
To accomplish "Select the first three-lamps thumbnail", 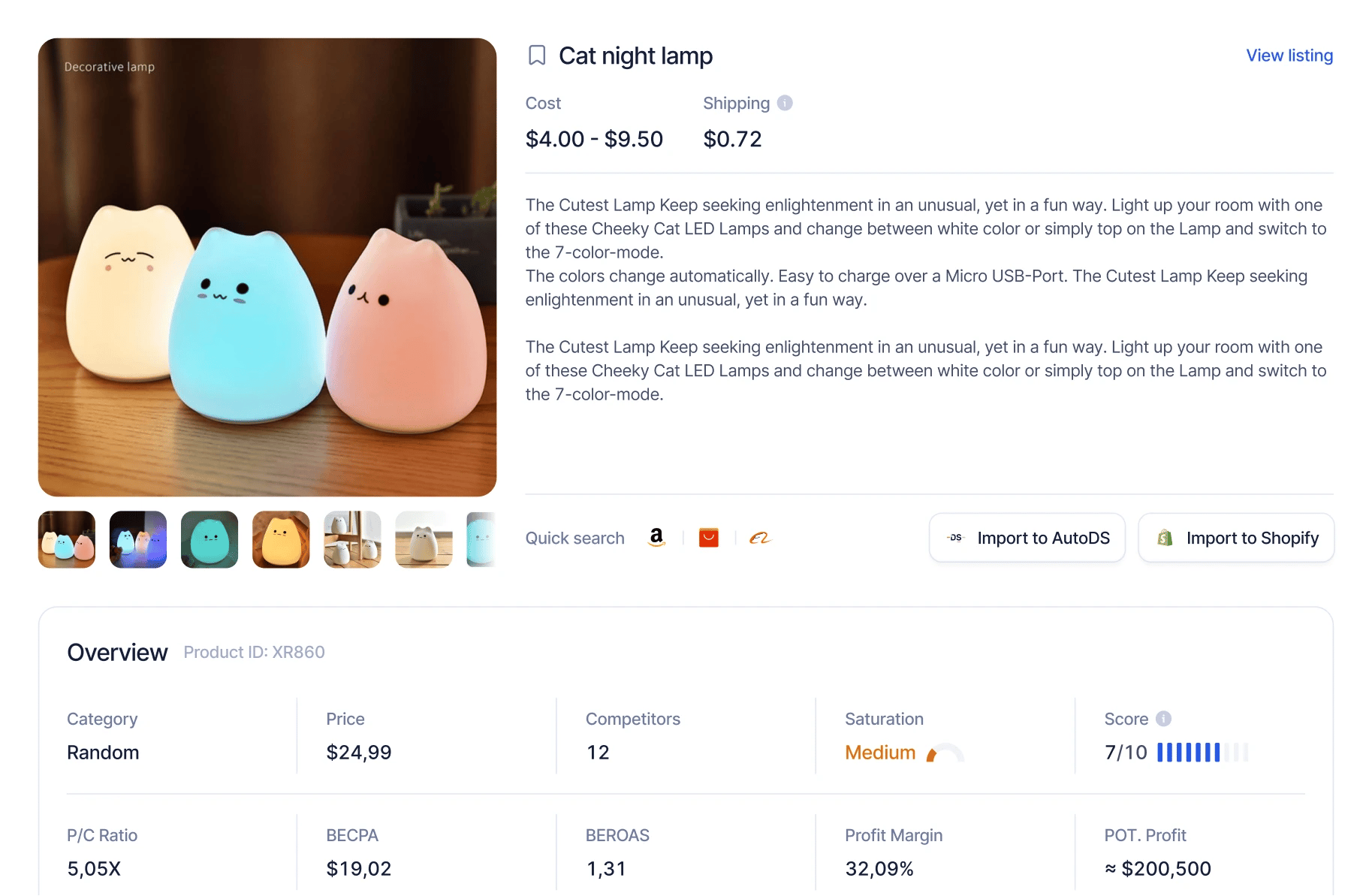I will (67, 540).
